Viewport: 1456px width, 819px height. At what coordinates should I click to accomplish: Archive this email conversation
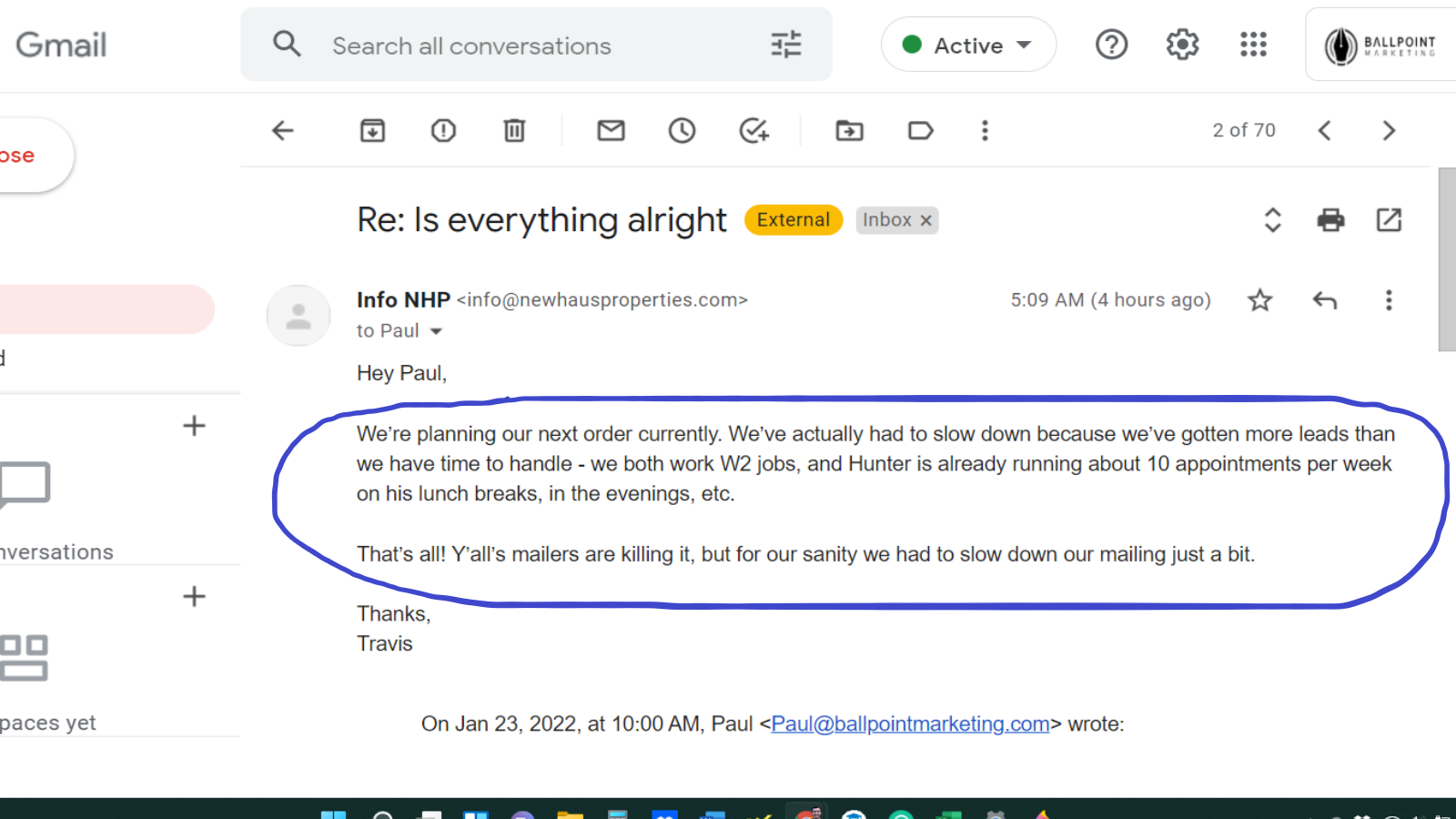click(x=372, y=131)
